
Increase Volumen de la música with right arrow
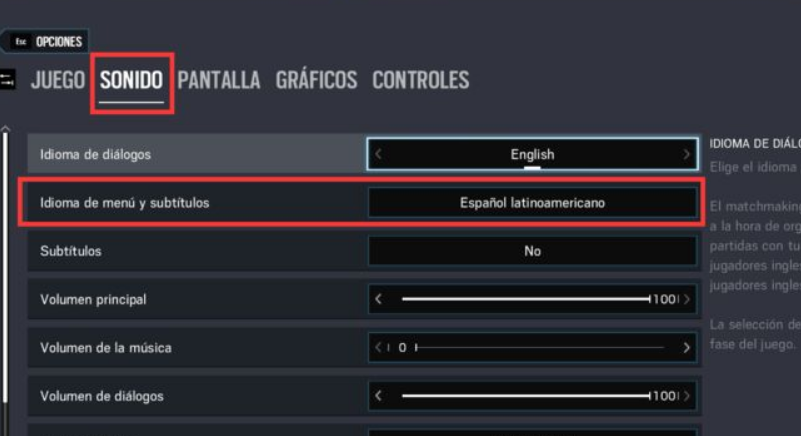point(687,348)
